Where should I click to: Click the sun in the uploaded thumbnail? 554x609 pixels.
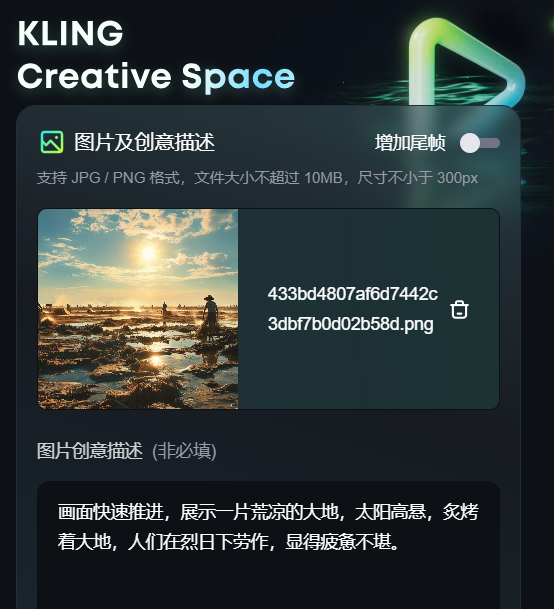pyautogui.click(x=148, y=253)
